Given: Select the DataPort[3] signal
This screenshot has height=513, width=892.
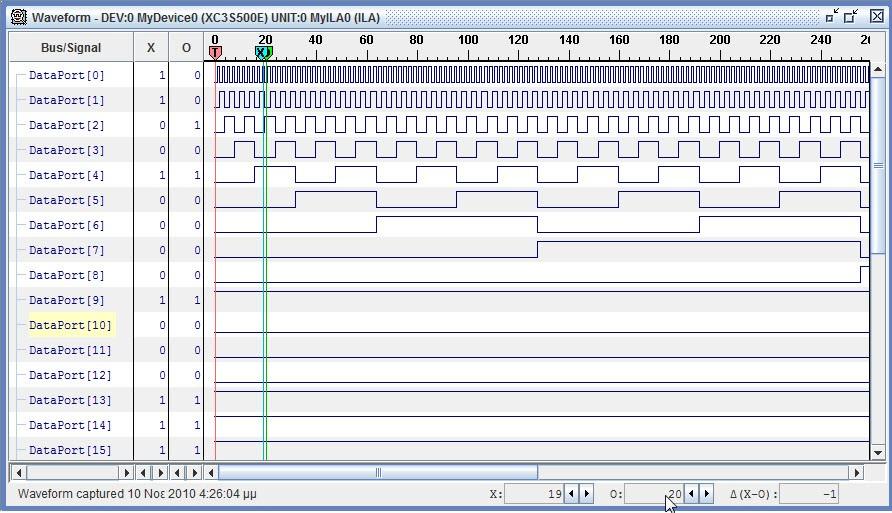Looking at the screenshot, I should click(x=67, y=150).
